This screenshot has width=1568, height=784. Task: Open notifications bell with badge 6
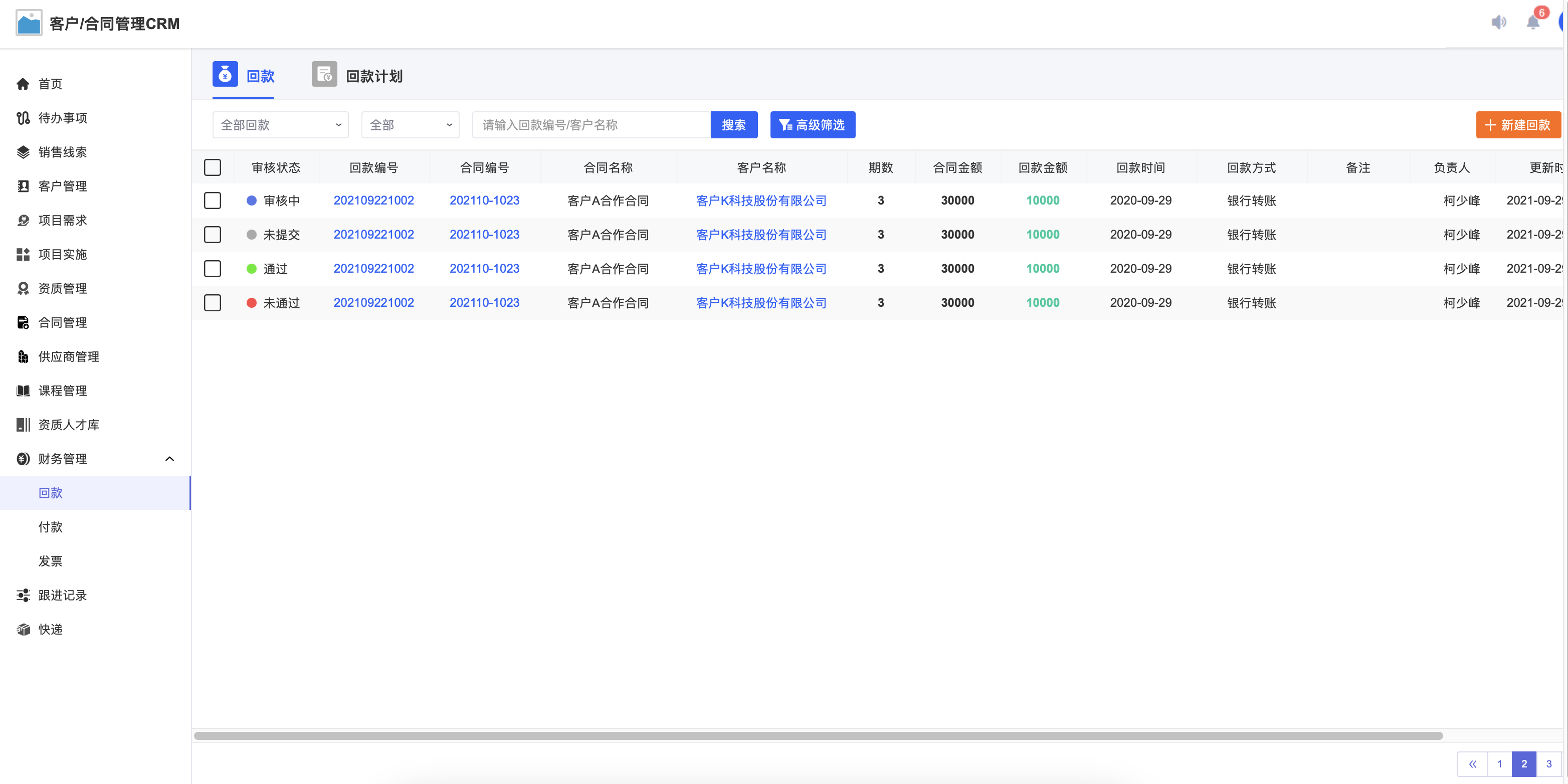[1533, 22]
